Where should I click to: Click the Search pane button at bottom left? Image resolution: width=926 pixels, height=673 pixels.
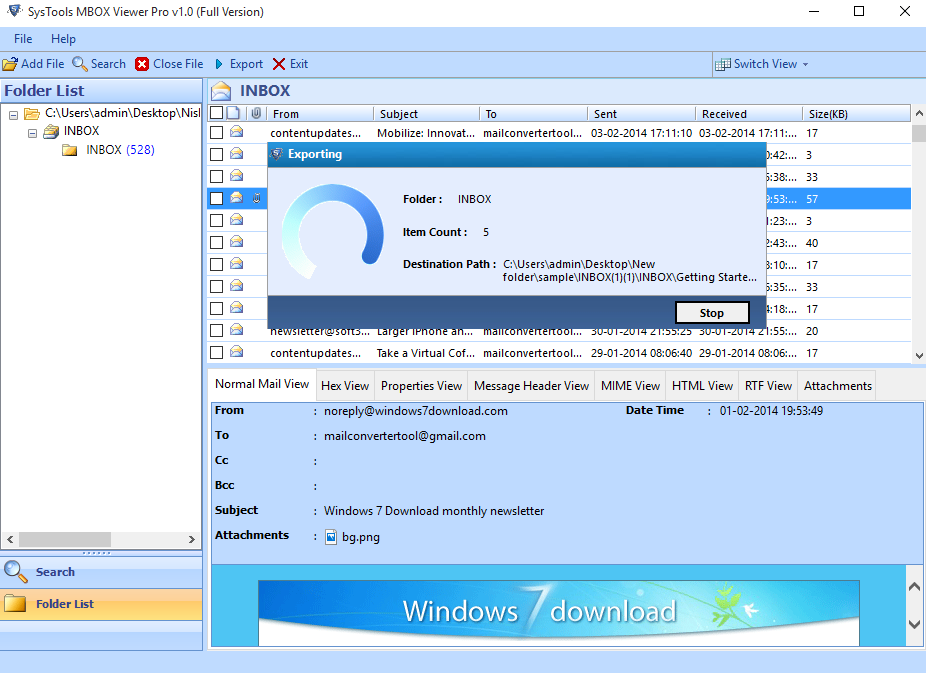[x=101, y=571]
